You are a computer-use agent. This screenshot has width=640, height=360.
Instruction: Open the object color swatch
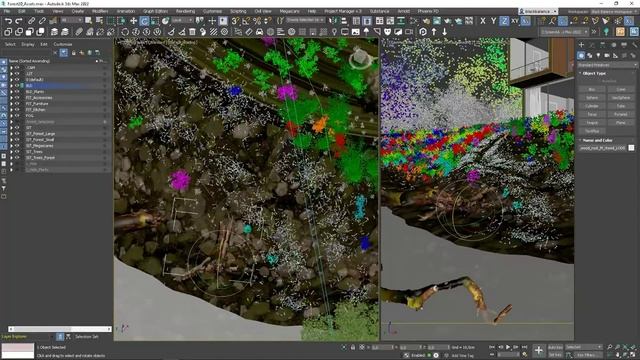631,148
